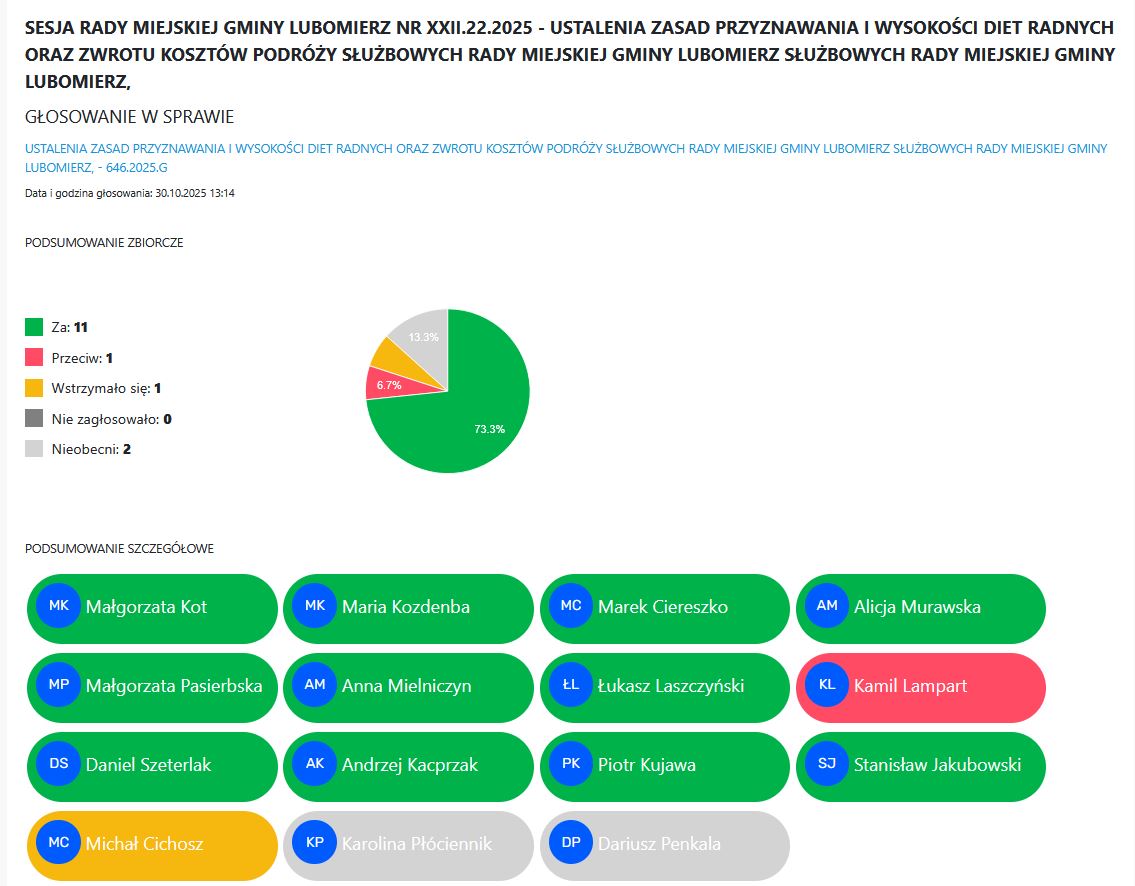
Task: Click the KP avatar for Karolina Płóciennik
Action: pyautogui.click(x=315, y=843)
